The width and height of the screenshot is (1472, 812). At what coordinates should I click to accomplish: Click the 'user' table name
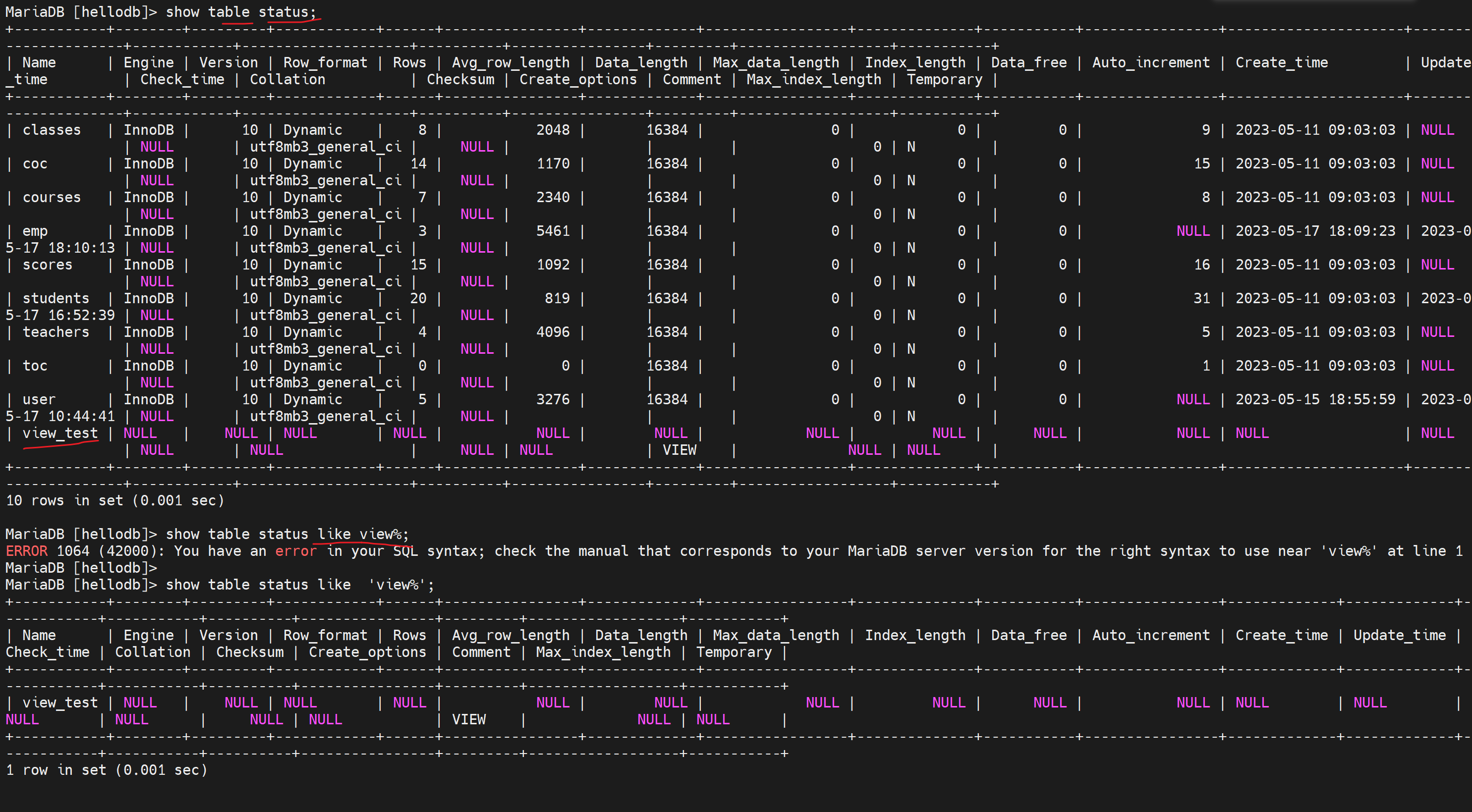click(39, 400)
